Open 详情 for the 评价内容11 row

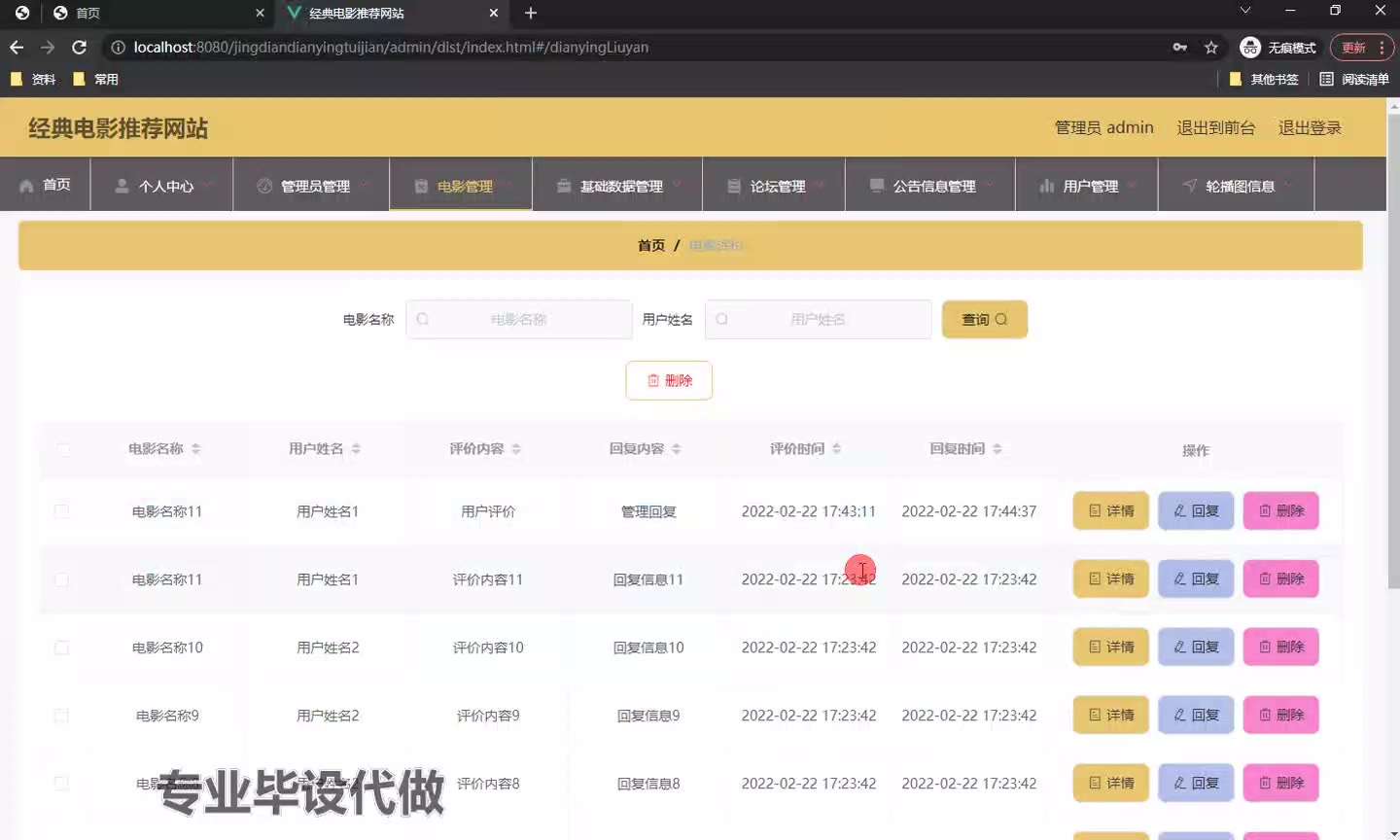point(1111,578)
